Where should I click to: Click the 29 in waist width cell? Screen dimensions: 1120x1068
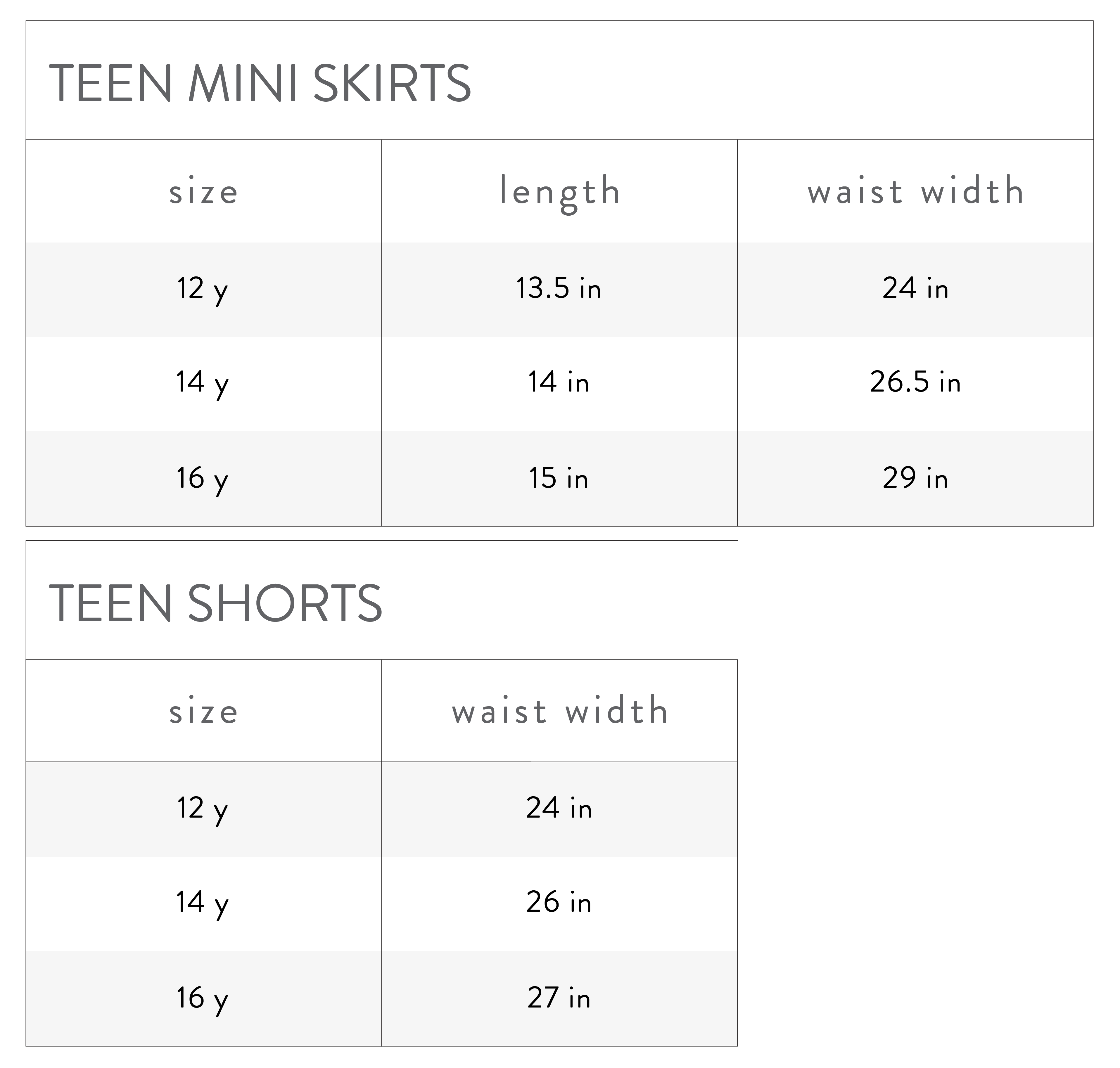point(915,478)
